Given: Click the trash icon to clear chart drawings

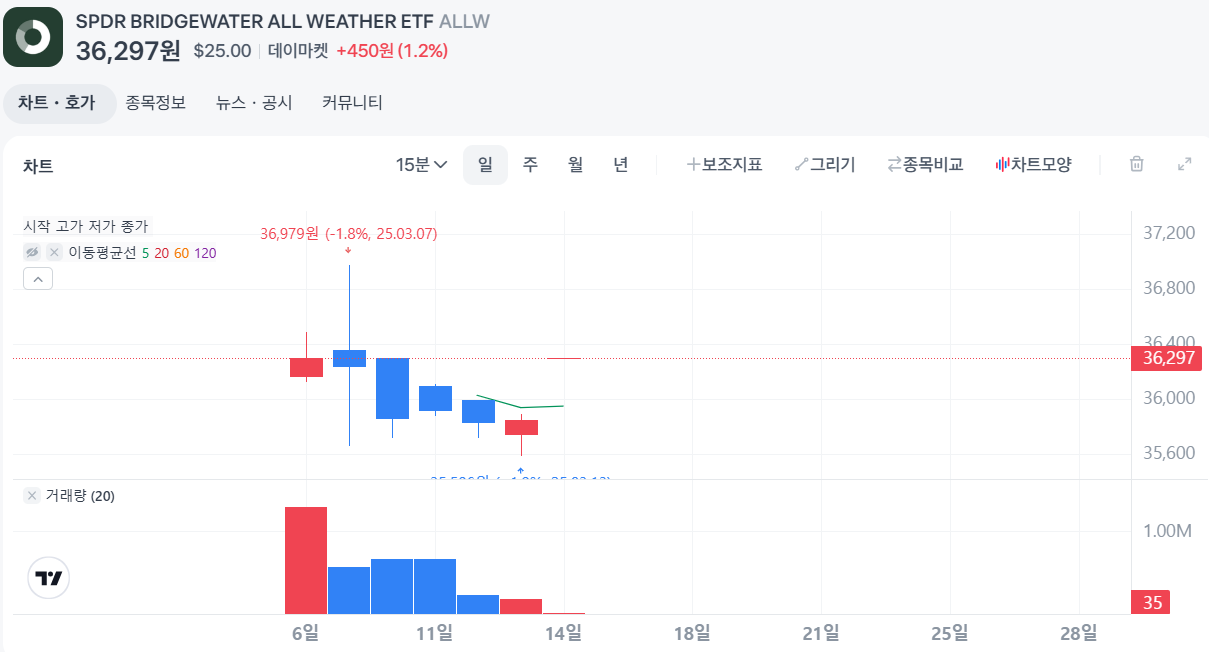Looking at the screenshot, I should tap(1136, 163).
